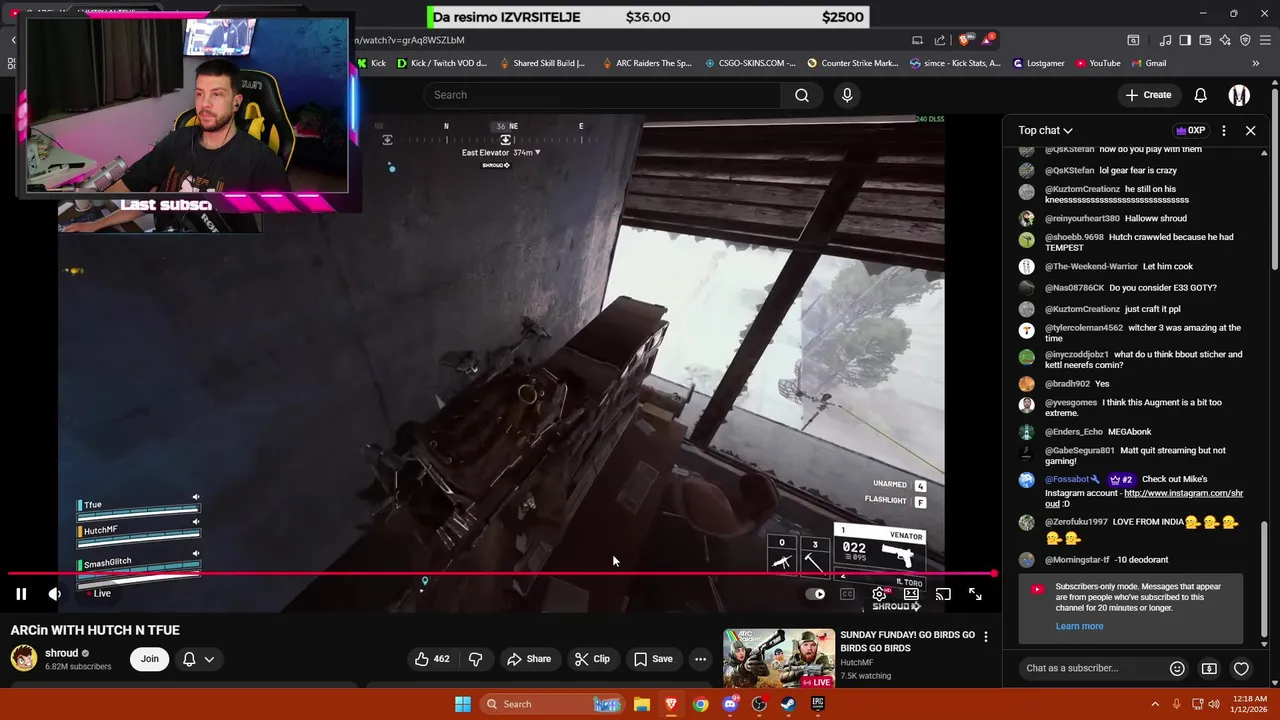Expand the Top chat dropdown
The image size is (1280, 720).
1045,130
